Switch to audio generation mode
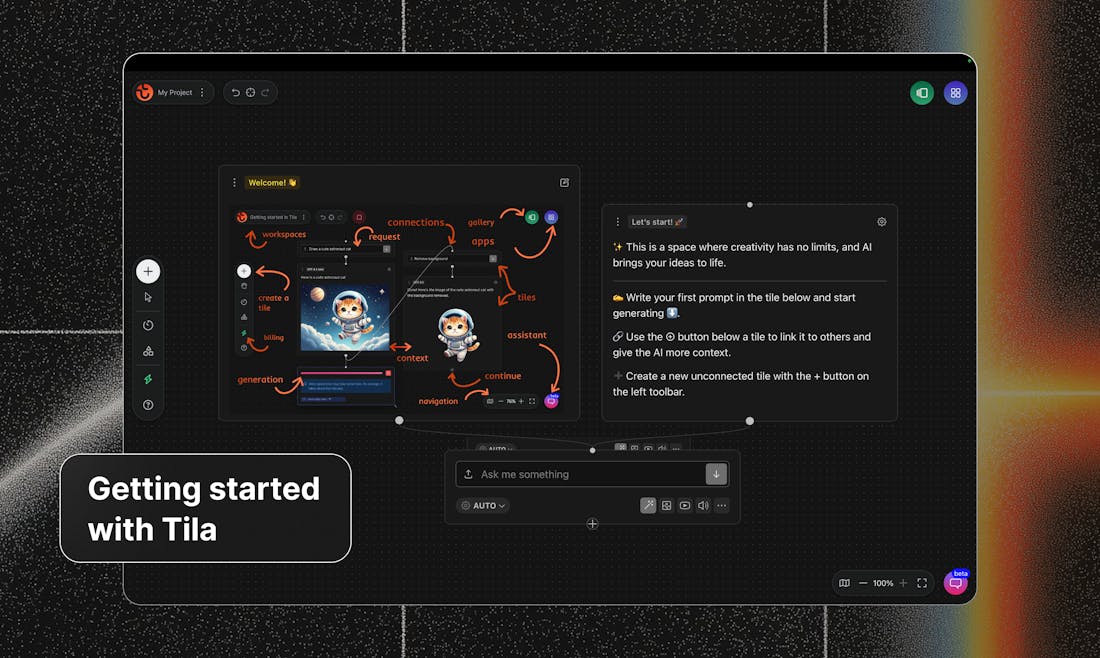Screen dimensions: 1100x658 point(703,505)
